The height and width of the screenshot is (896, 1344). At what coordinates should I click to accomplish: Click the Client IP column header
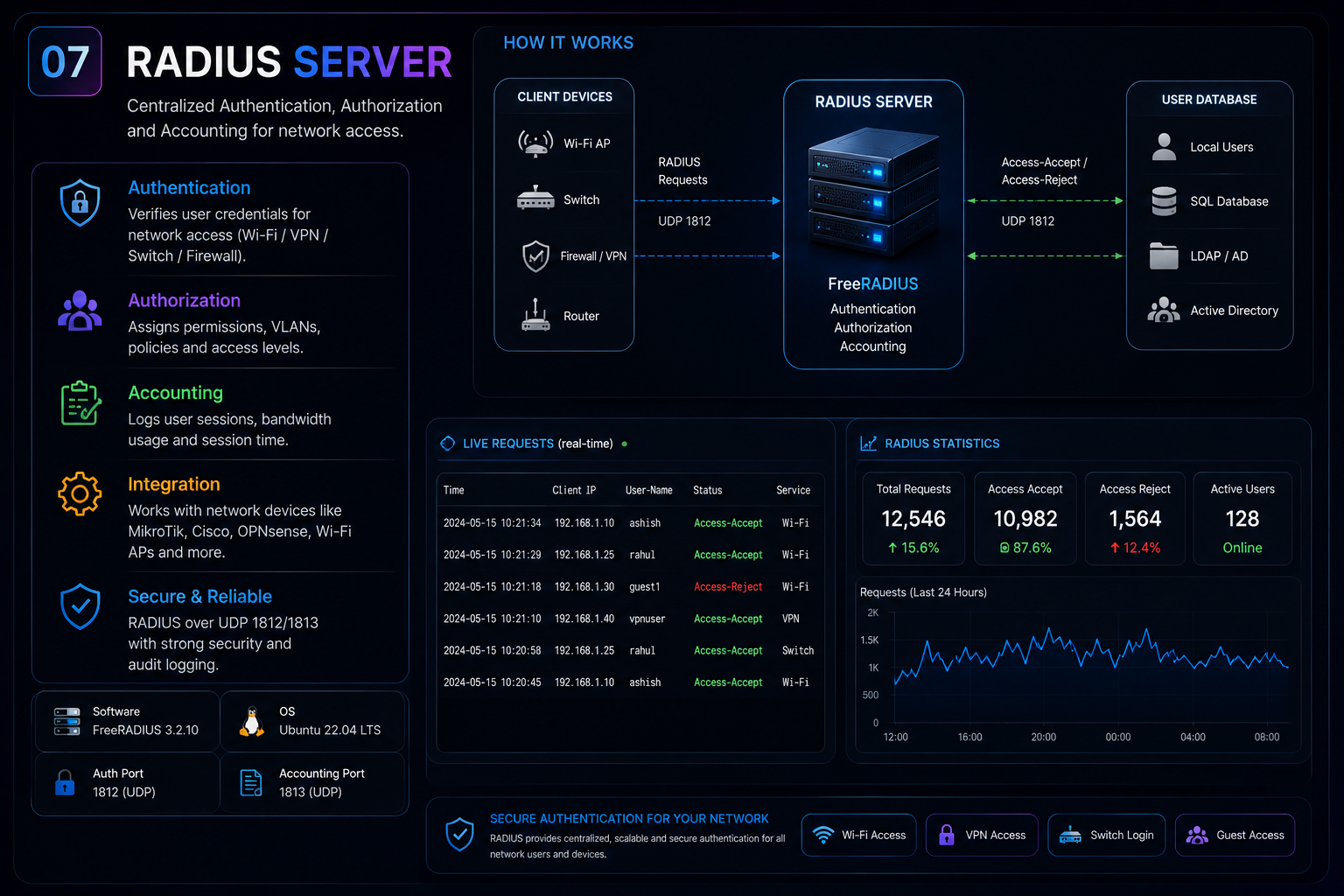click(574, 490)
